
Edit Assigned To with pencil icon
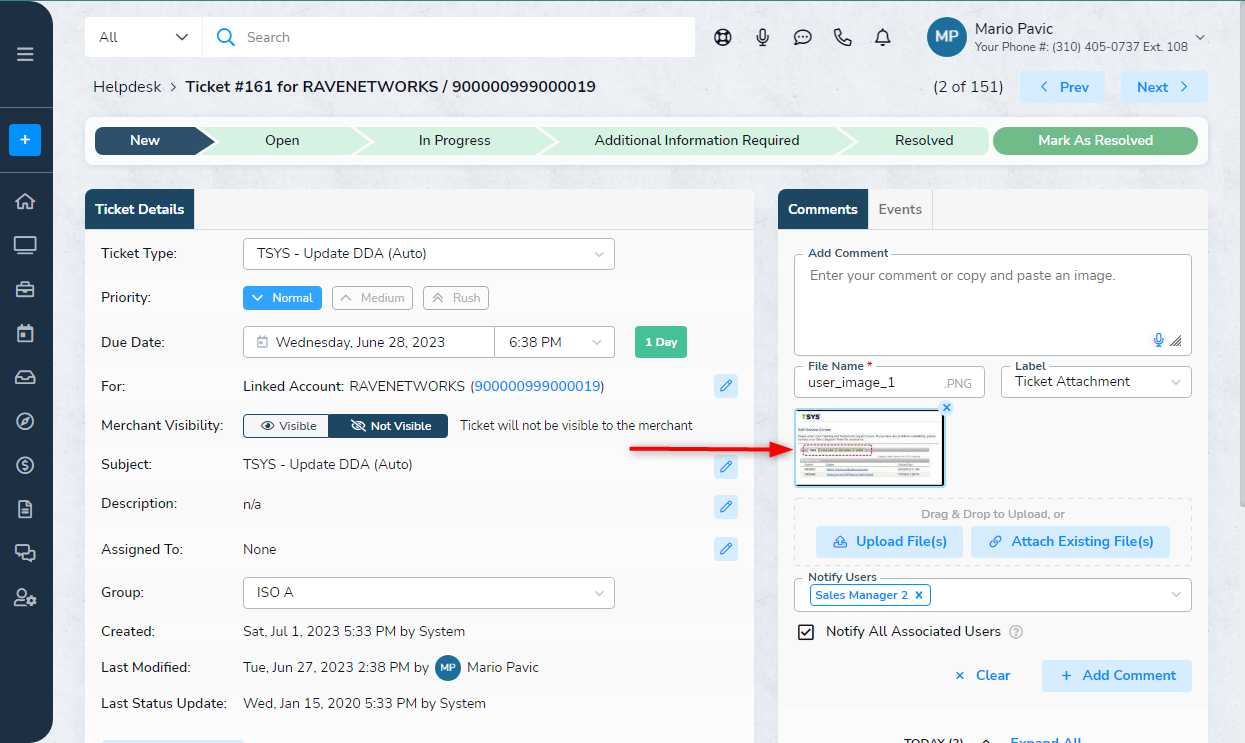tap(726, 548)
